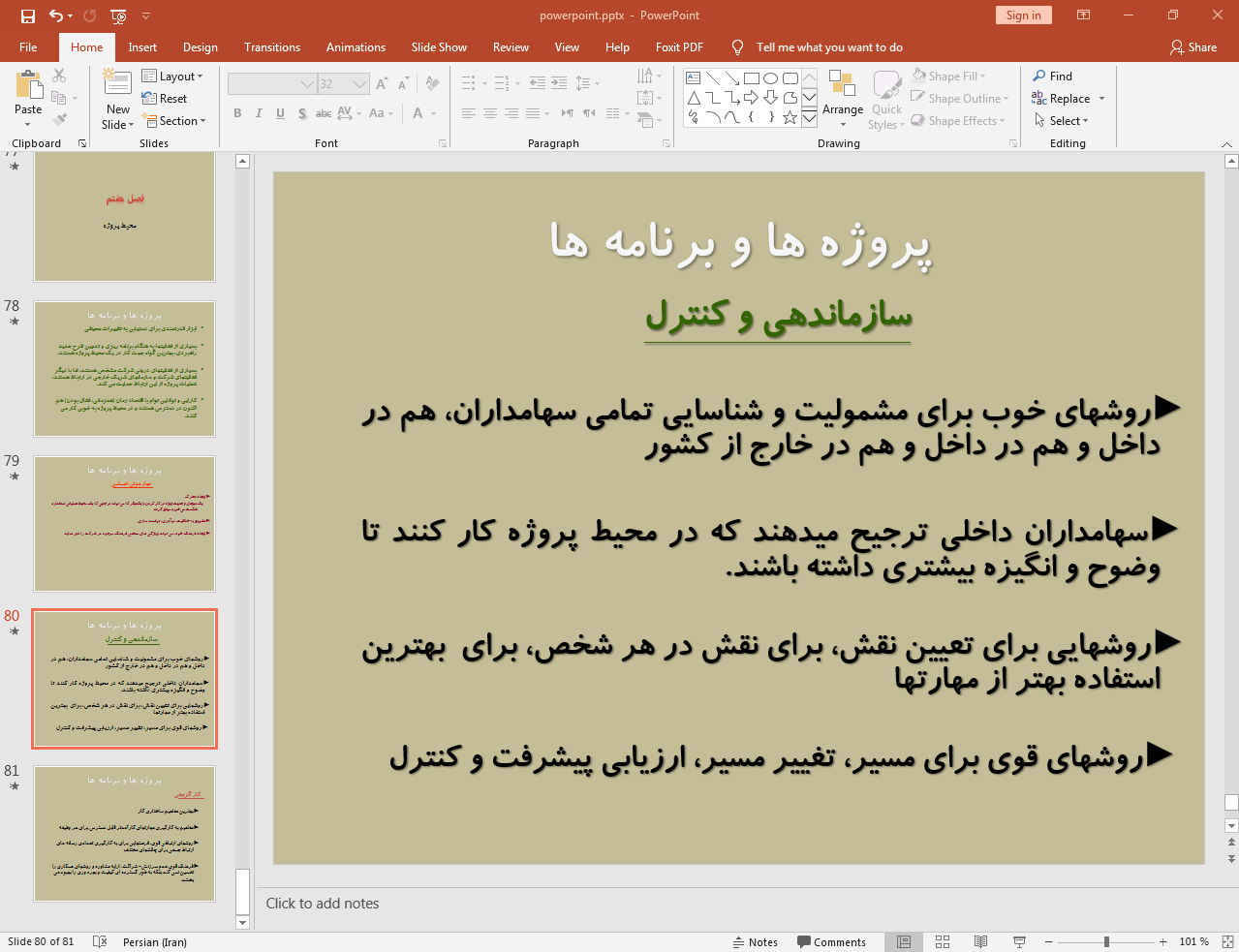Pick the isosceles triangle shape
Viewport: 1239px width, 952px height.
click(694, 98)
